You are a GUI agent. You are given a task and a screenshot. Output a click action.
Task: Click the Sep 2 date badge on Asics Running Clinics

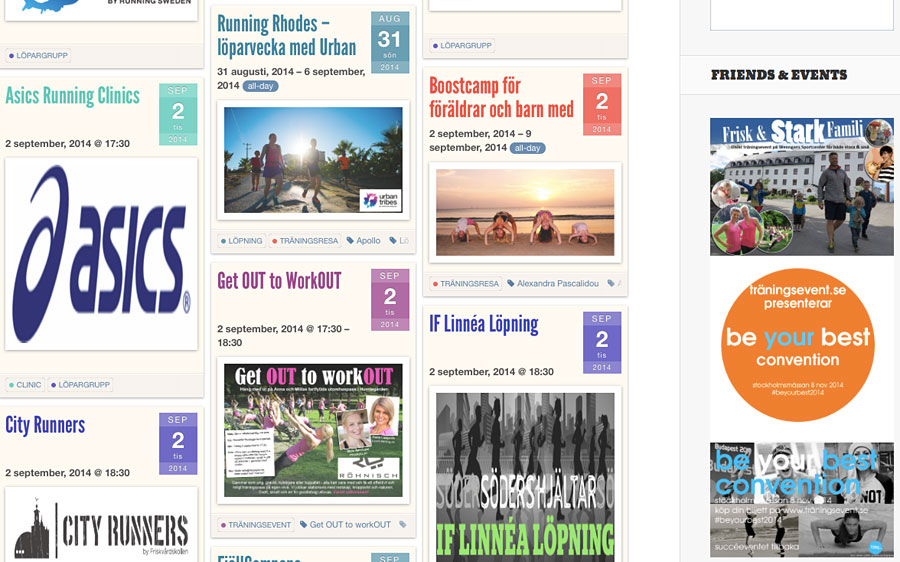click(178, 114)
